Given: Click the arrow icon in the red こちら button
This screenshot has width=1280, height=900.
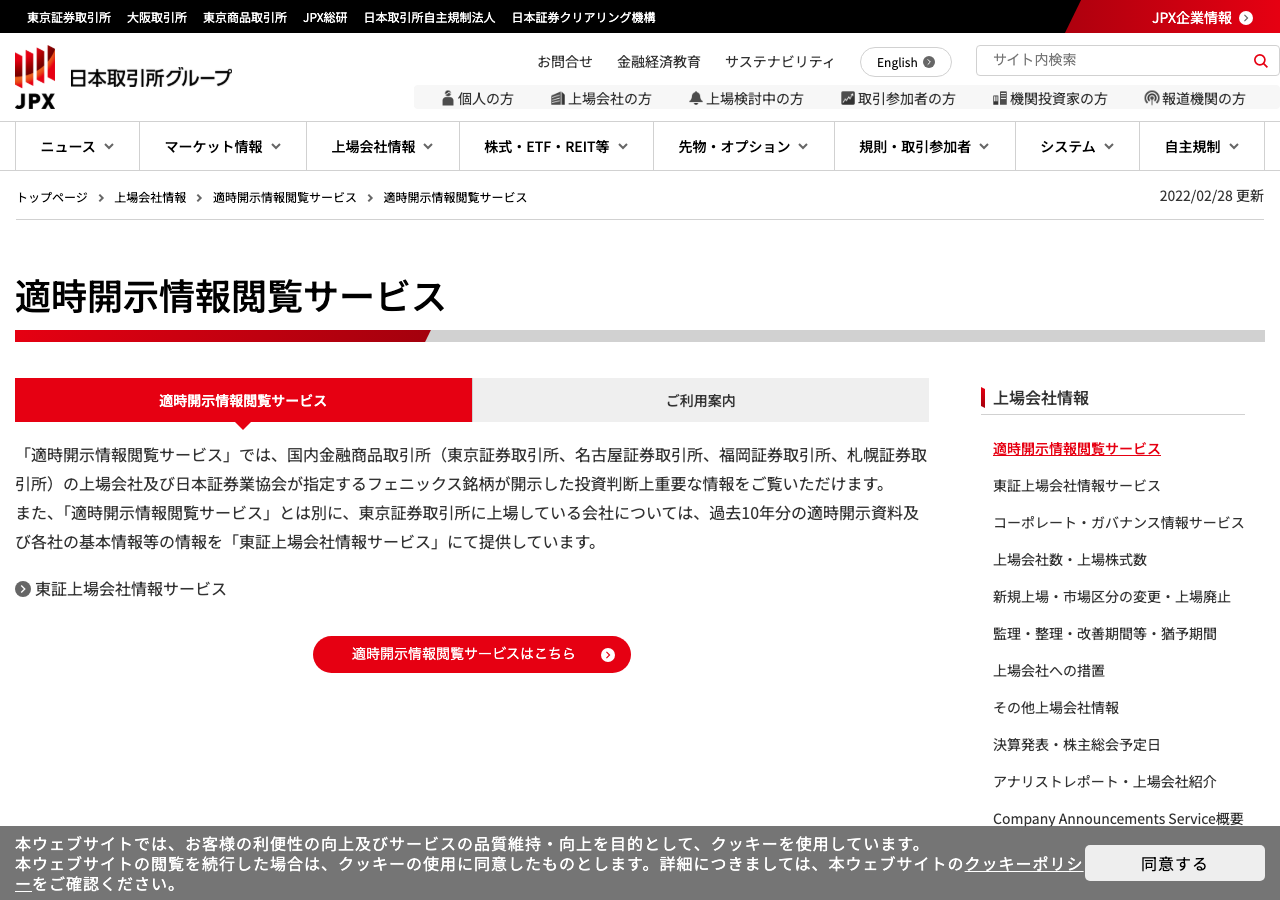Looking at the screenshot, I should point(608,655).
